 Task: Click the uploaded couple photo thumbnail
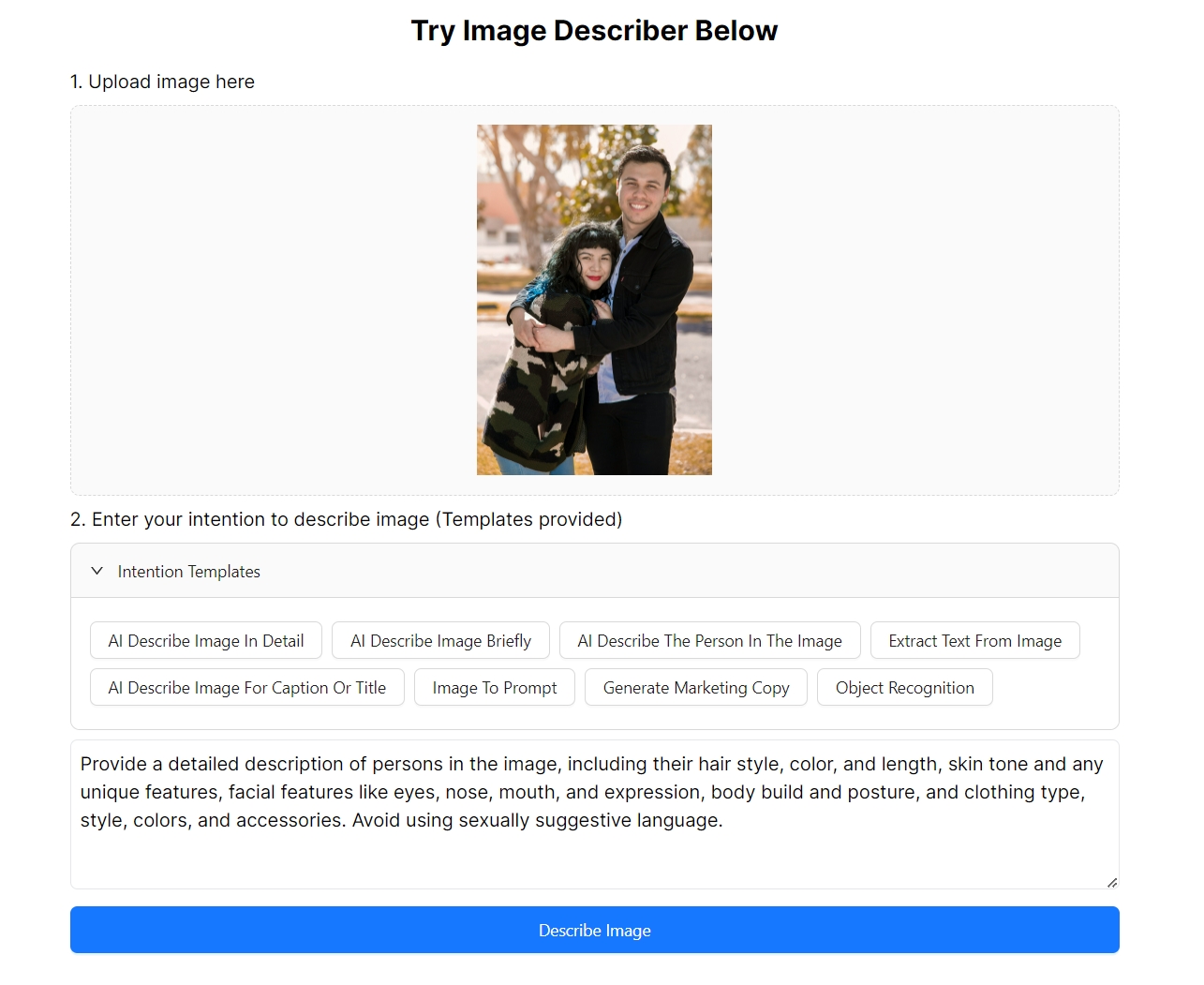point(594,300)
